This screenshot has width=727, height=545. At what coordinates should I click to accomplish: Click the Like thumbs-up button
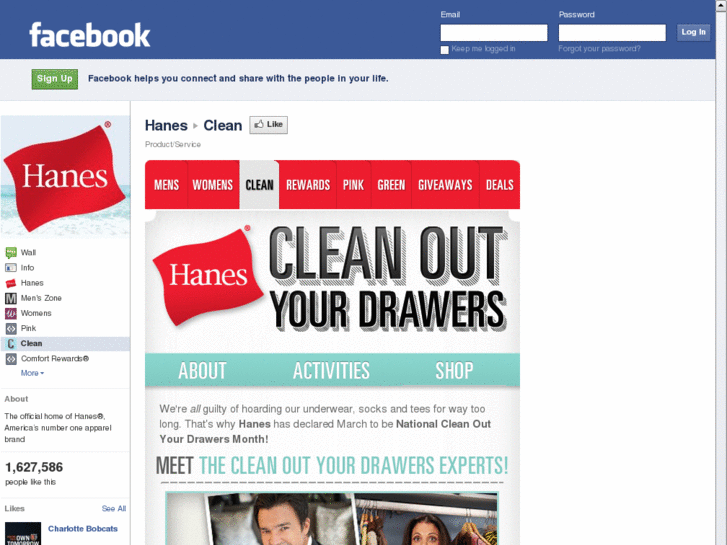click(x=268, y=125)
